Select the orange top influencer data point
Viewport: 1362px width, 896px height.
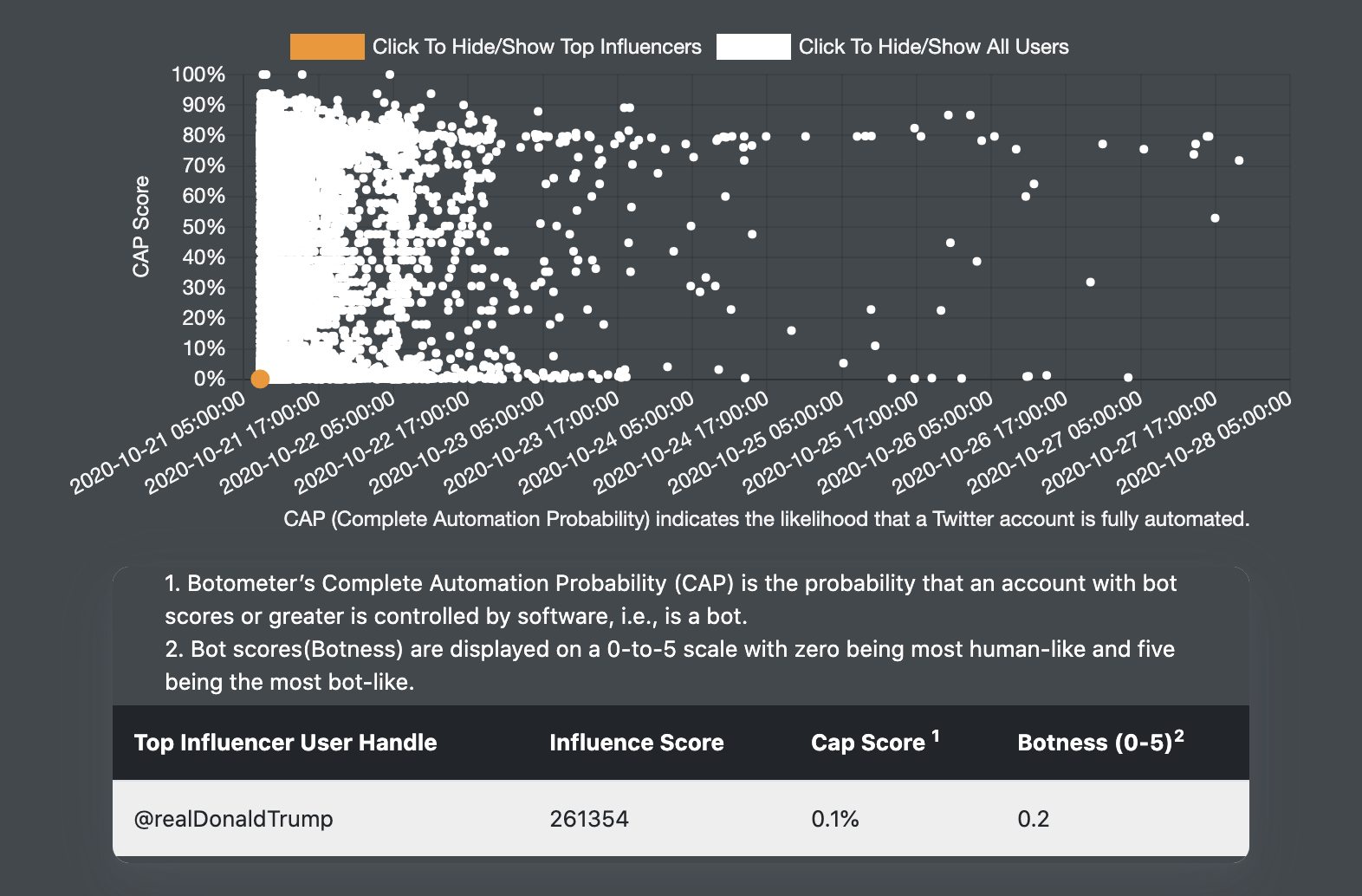(260, 379)
